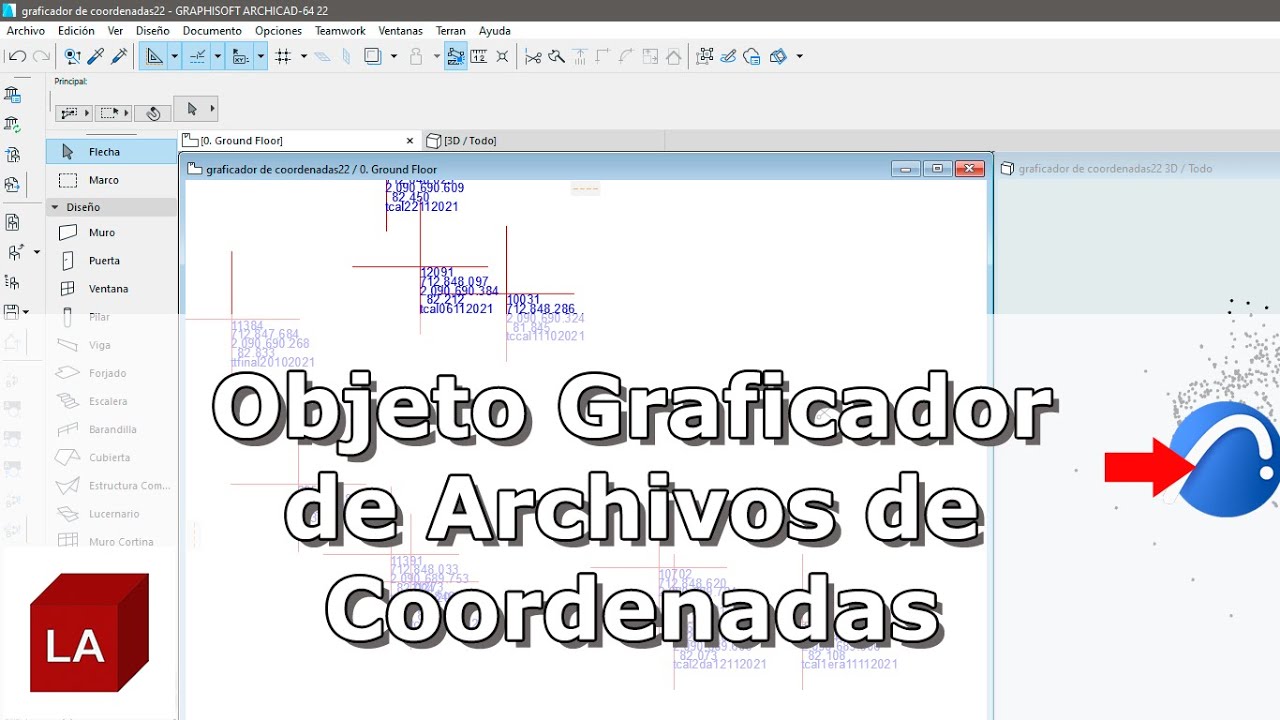Open the Diseño menu
The image size is (1280, 720).
(152, 31)
